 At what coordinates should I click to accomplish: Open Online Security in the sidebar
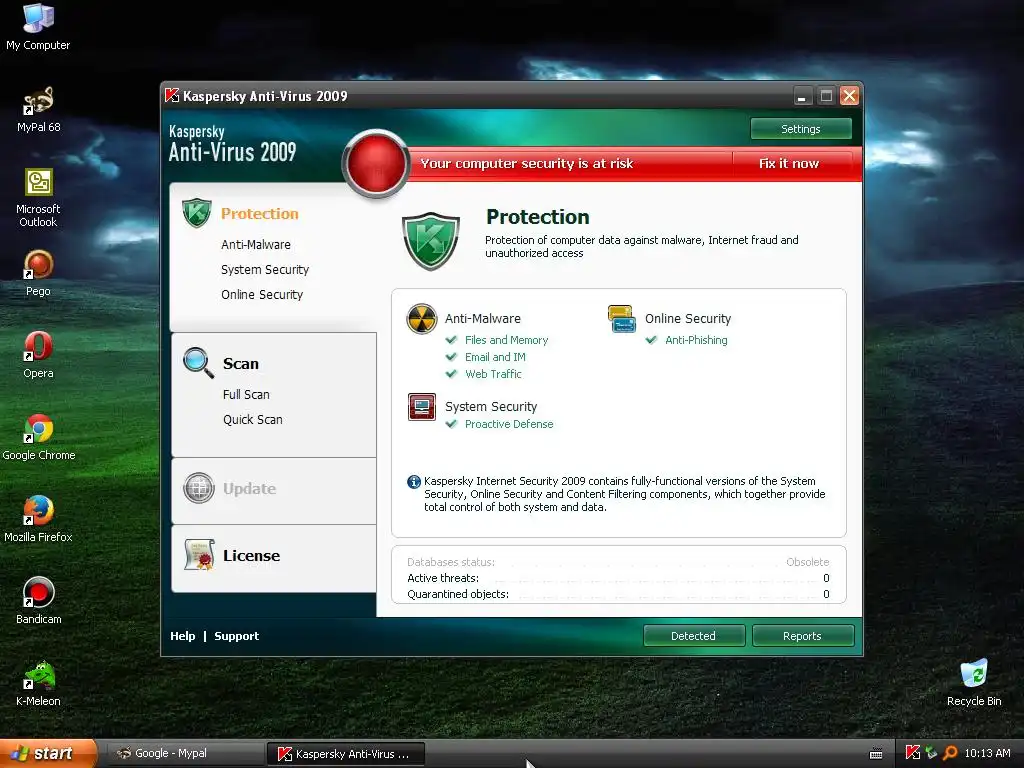262,295
